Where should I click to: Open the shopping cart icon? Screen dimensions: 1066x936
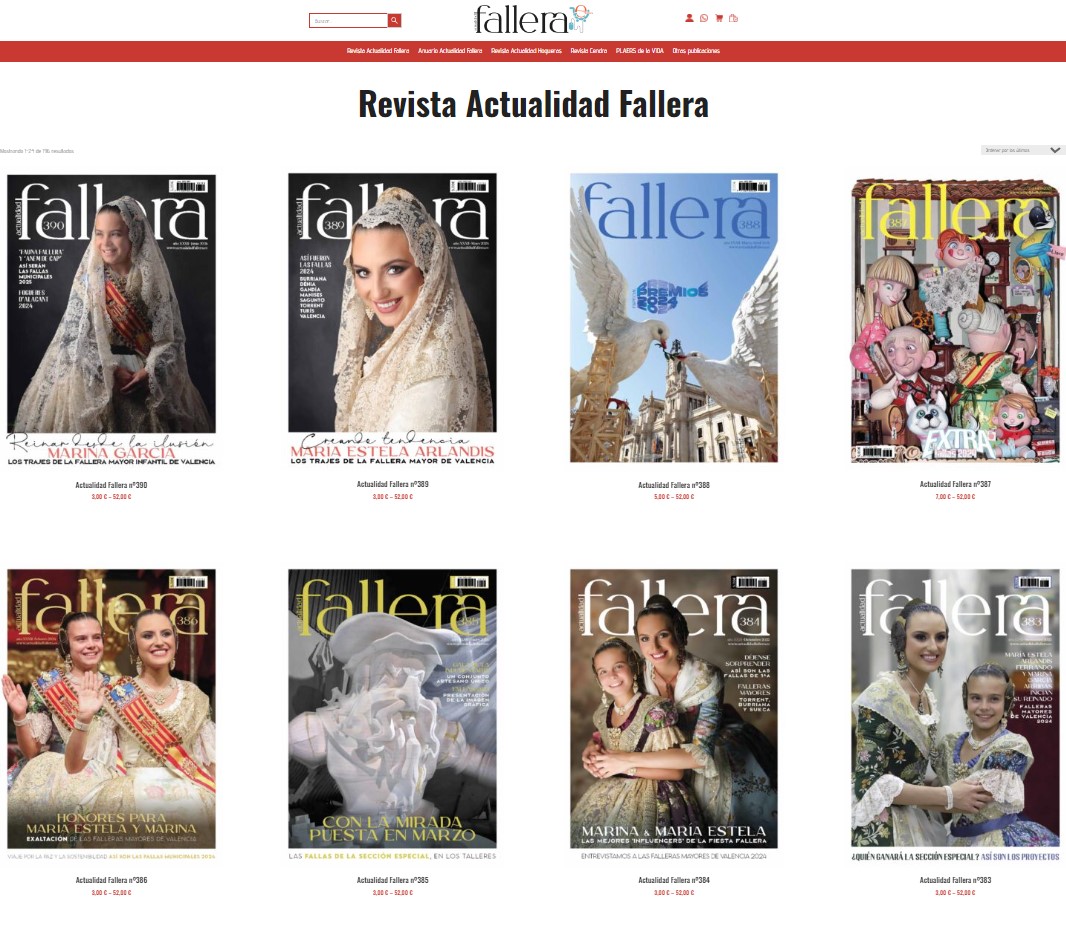719,18
